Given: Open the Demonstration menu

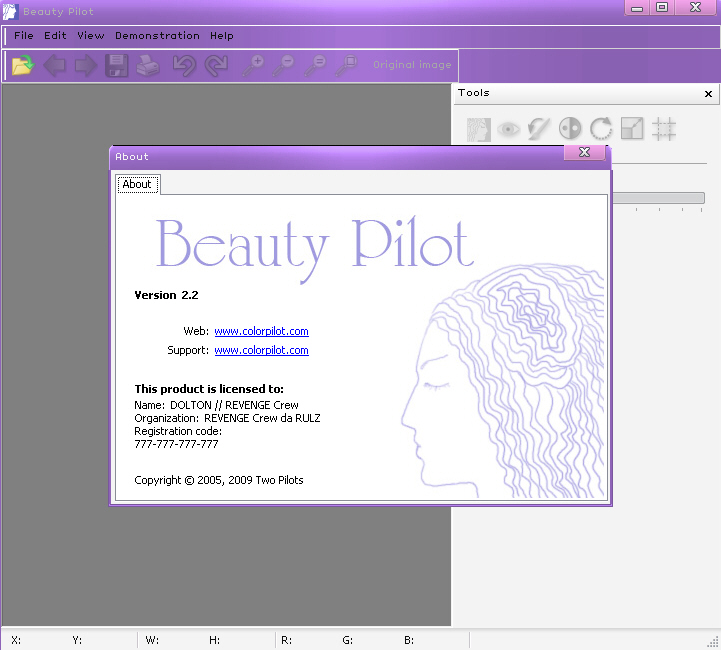Looking at the screenshot, I should pyautogui.click(x=157, y=36).
